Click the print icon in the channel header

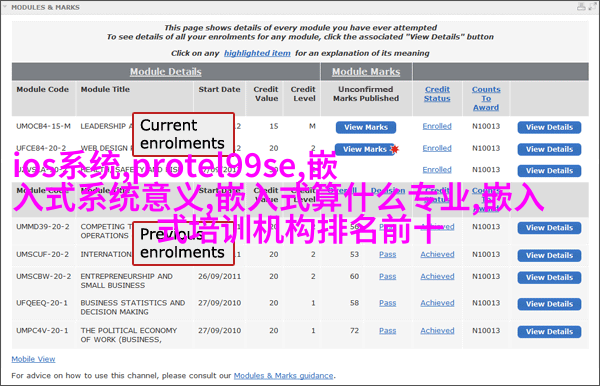[x=581, y=7]
